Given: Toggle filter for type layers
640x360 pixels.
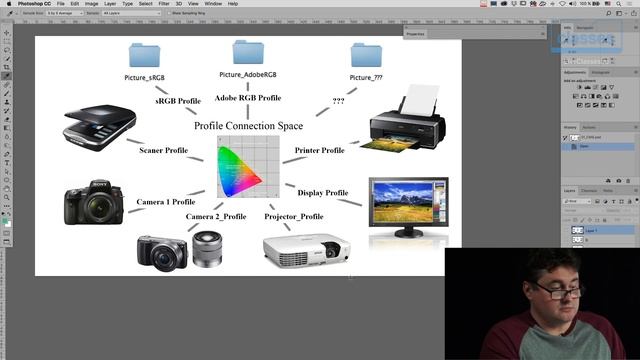Looking at the screenshot, I should (x=613, y=201).
